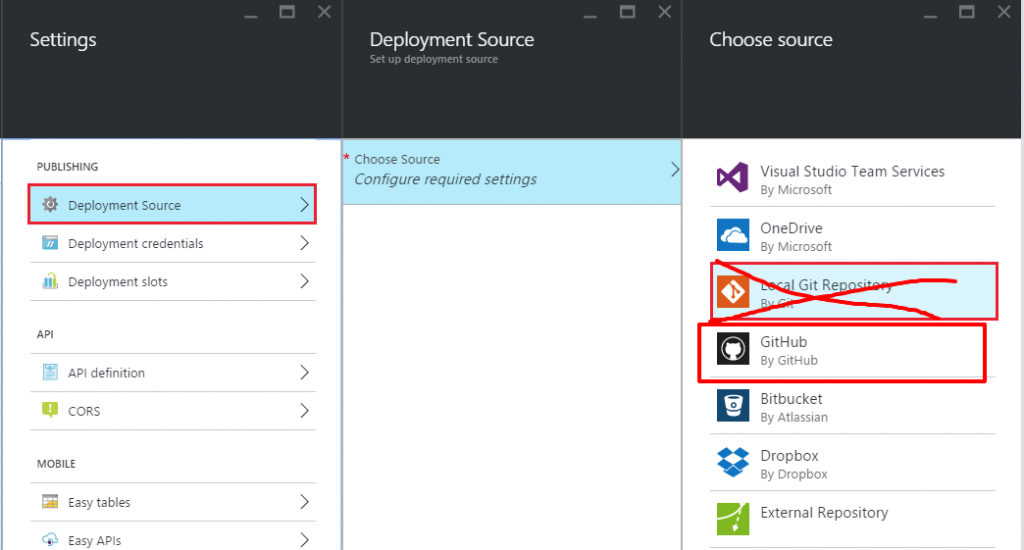Expand the Easy tables chevron
This screenshot has width=1024, height=550.
coord(304,502)
